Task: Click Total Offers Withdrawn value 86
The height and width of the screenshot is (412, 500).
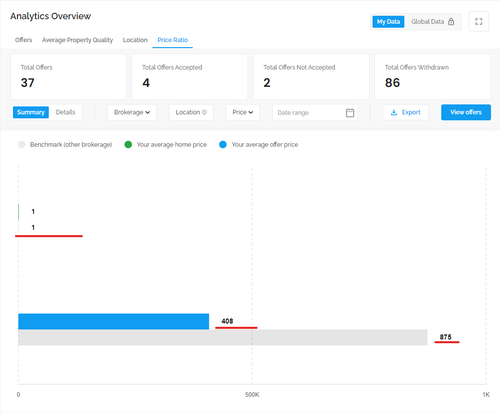Action: tap(392, 83)
